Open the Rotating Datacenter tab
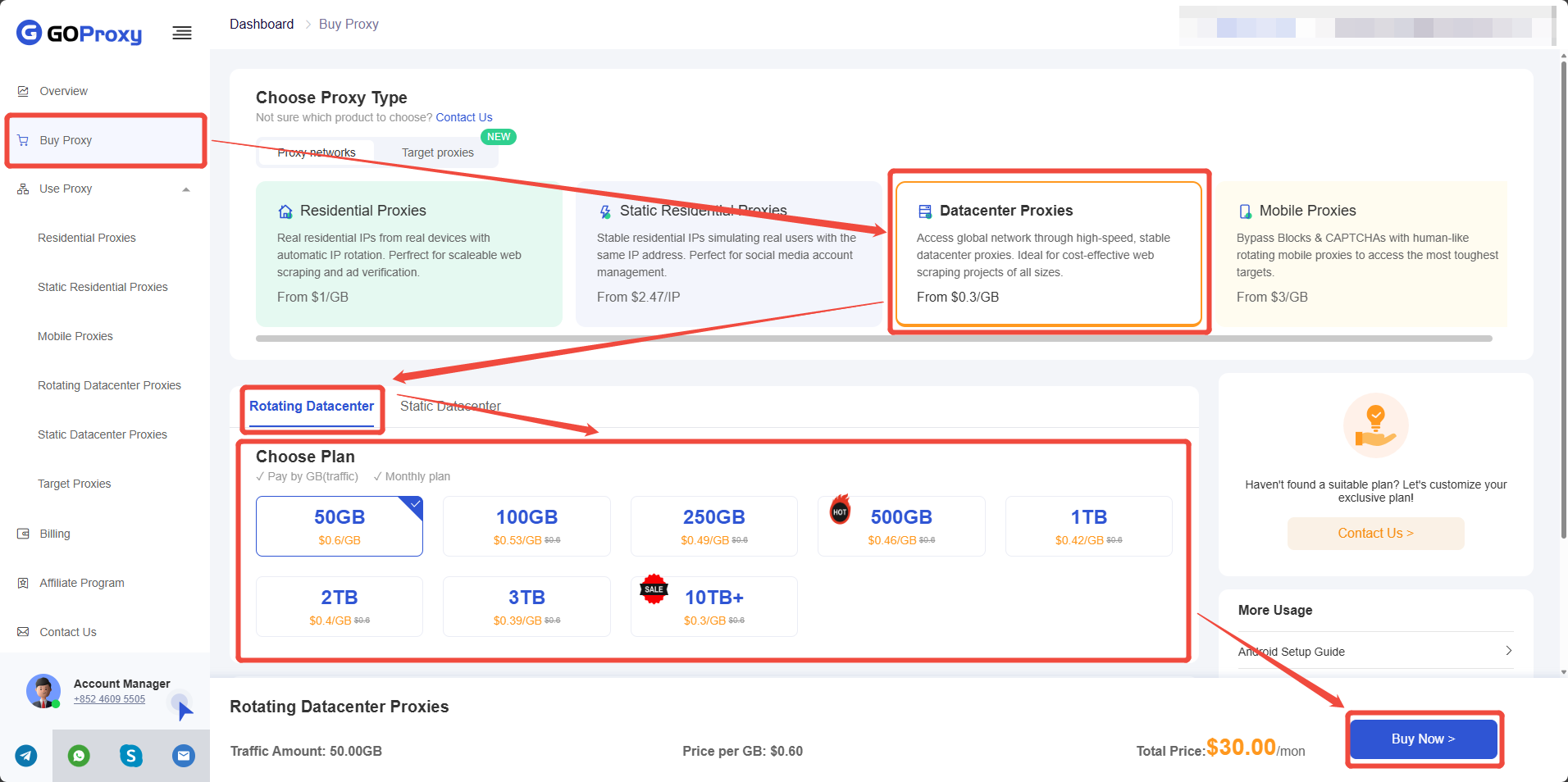1568x782 pixels. (312, 407)
